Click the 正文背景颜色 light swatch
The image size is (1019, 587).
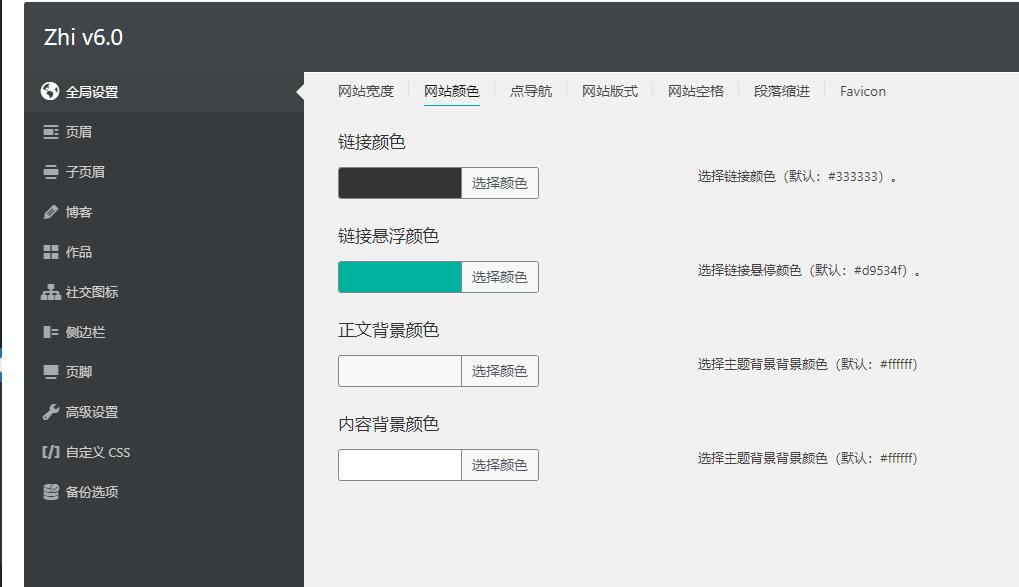coord(400,371)
